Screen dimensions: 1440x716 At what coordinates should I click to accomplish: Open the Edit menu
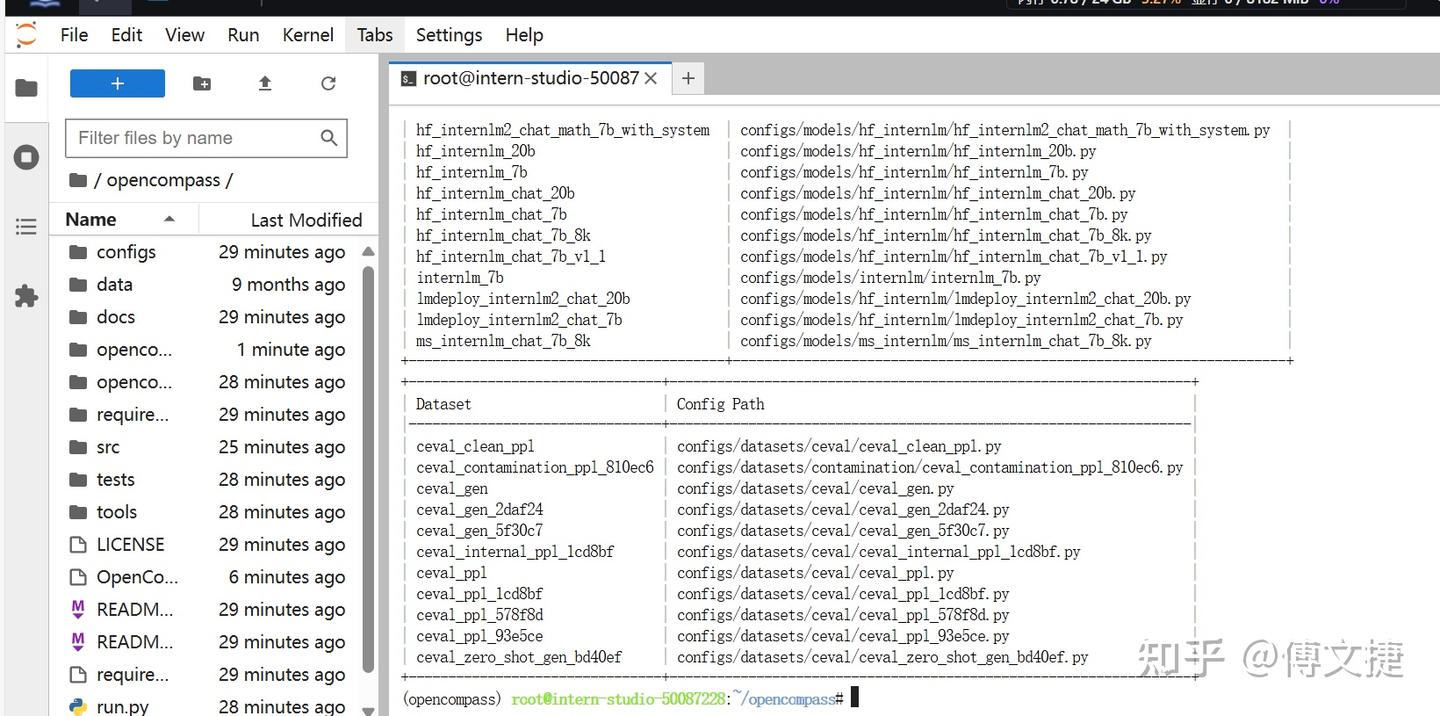[x=127, y=35]
